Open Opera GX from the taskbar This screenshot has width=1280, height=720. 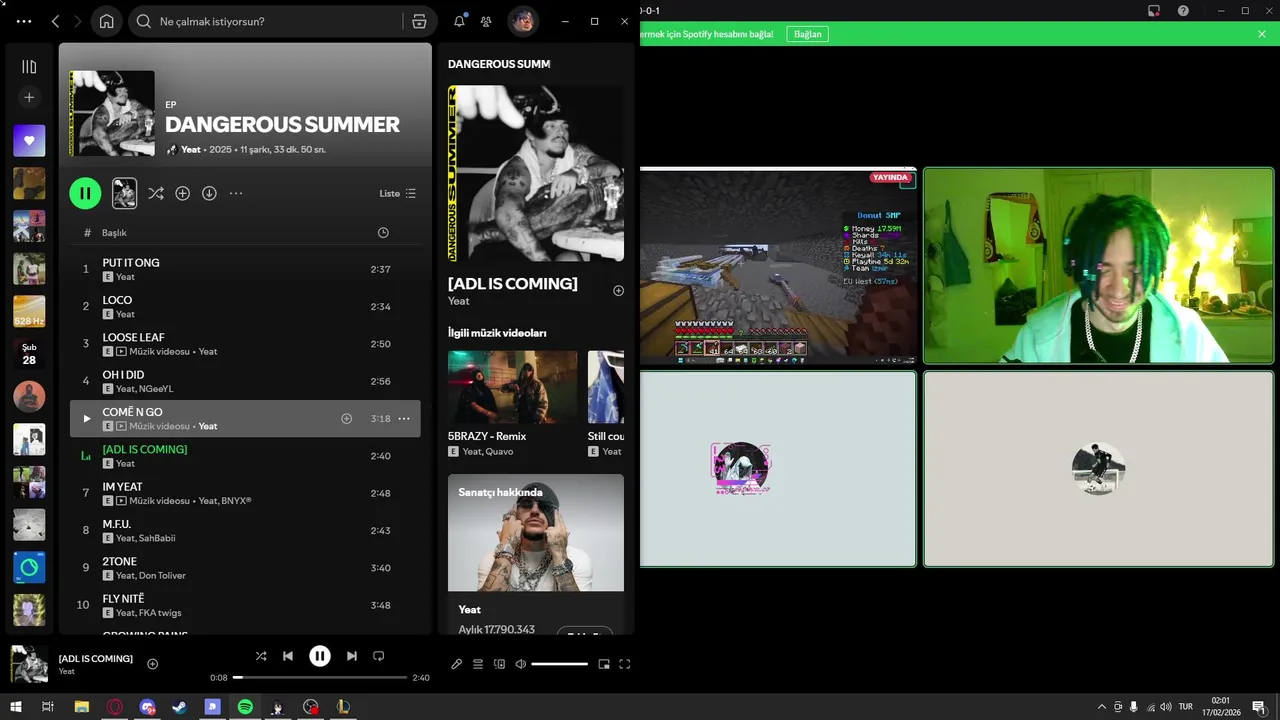pos(115,707)
